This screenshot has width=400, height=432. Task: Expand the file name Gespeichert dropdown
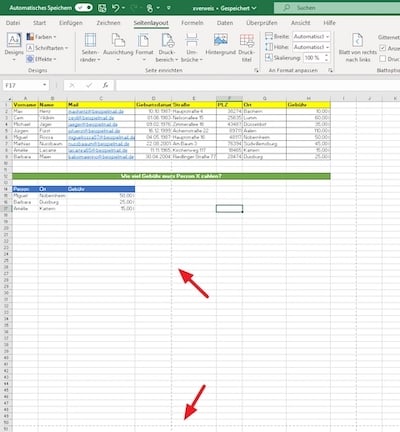[254, 8]
